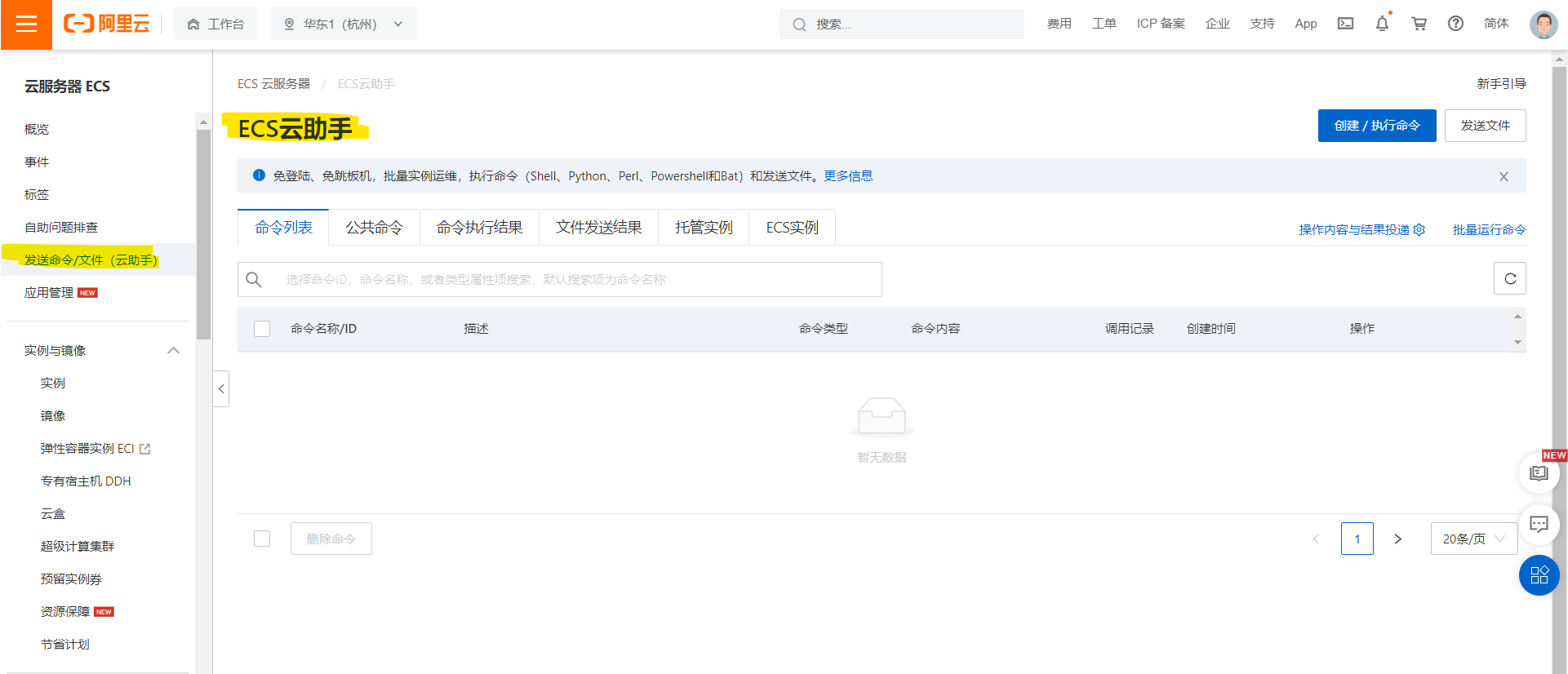Screen dimensions: 1568x674
Task: Open the 批量运行命令 link
Action: coord(1489,229)
